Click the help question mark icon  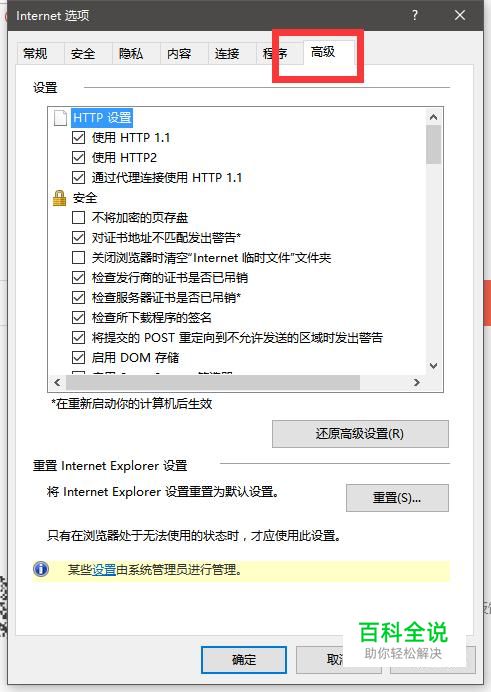[x=415, y=15]
